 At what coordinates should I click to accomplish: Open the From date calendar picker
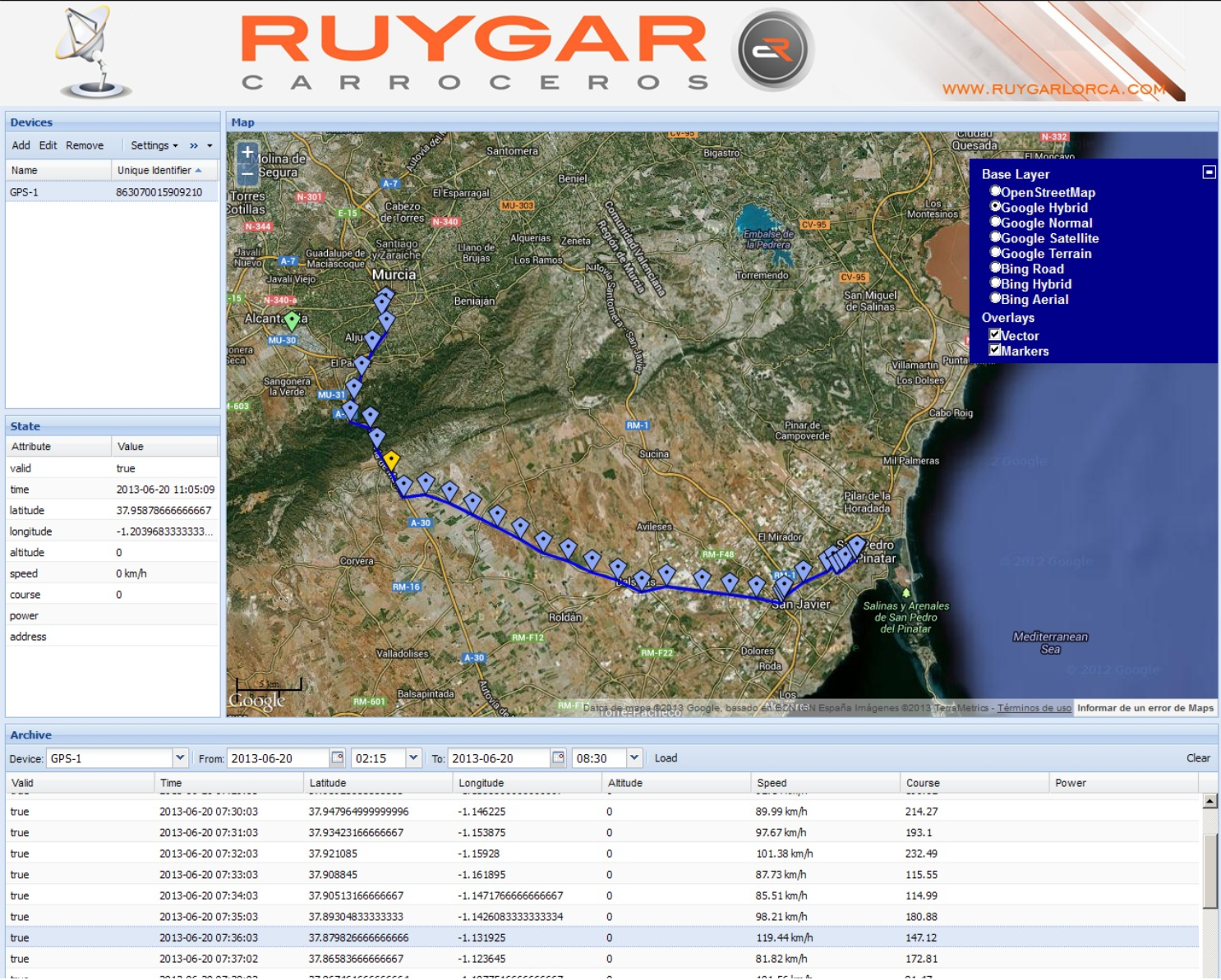point(337,757)
